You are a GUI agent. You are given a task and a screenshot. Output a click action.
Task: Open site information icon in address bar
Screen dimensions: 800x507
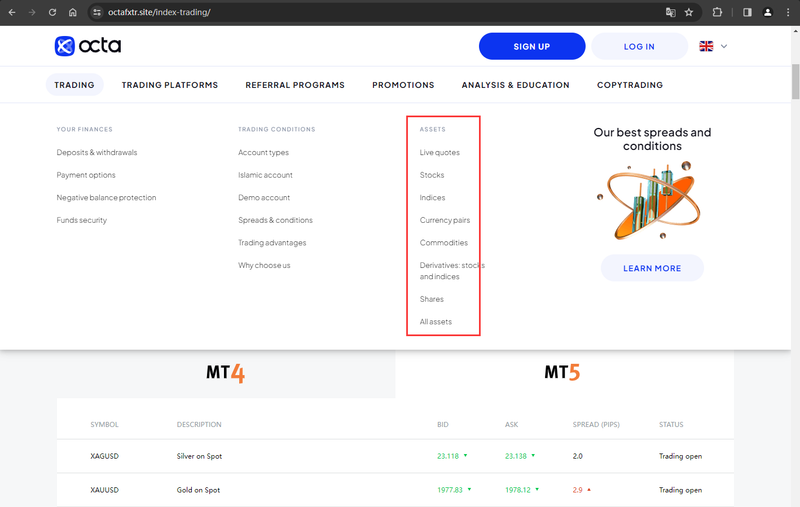point(97,12)
